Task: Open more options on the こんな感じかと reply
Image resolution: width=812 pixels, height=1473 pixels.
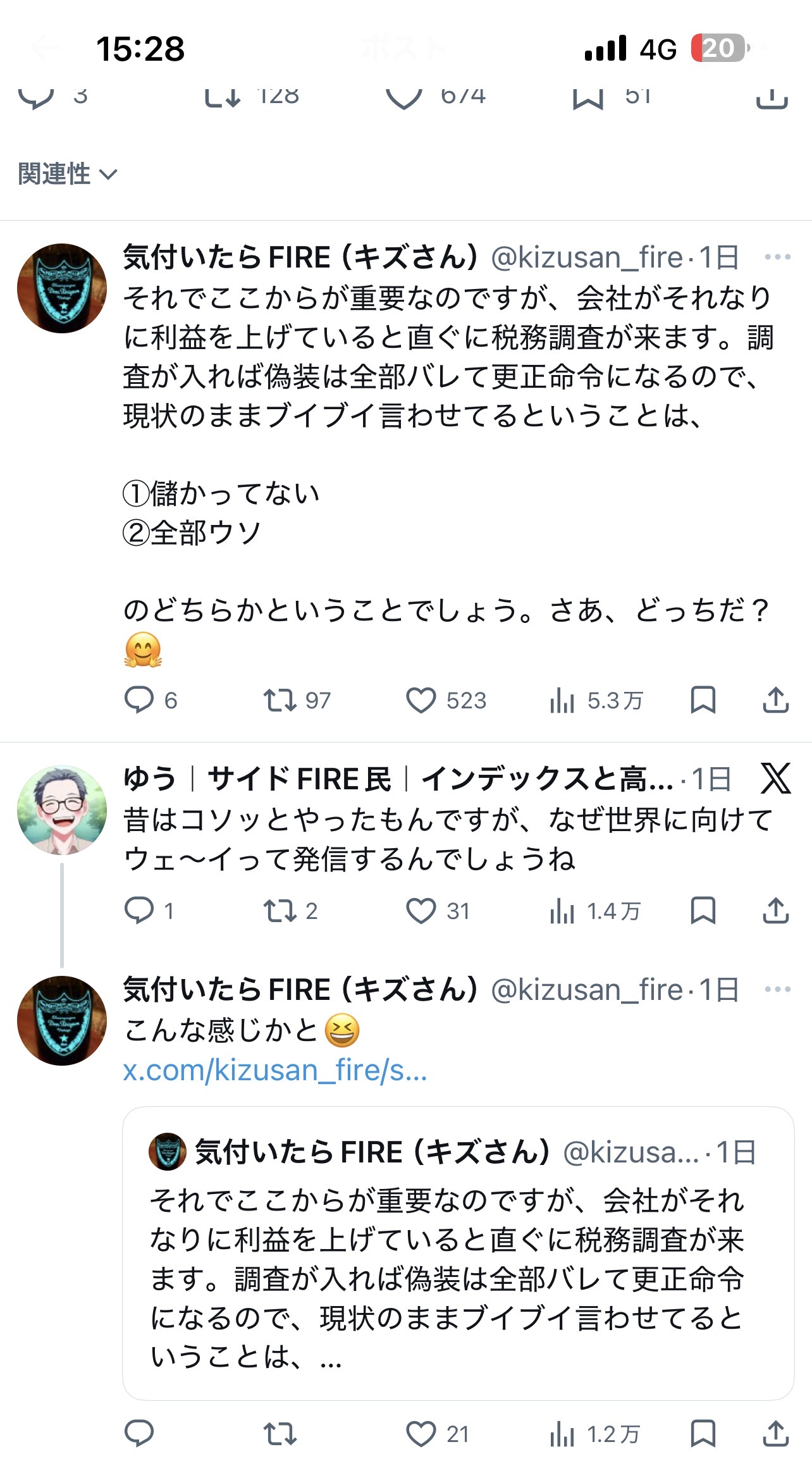Action: (777, 989)
